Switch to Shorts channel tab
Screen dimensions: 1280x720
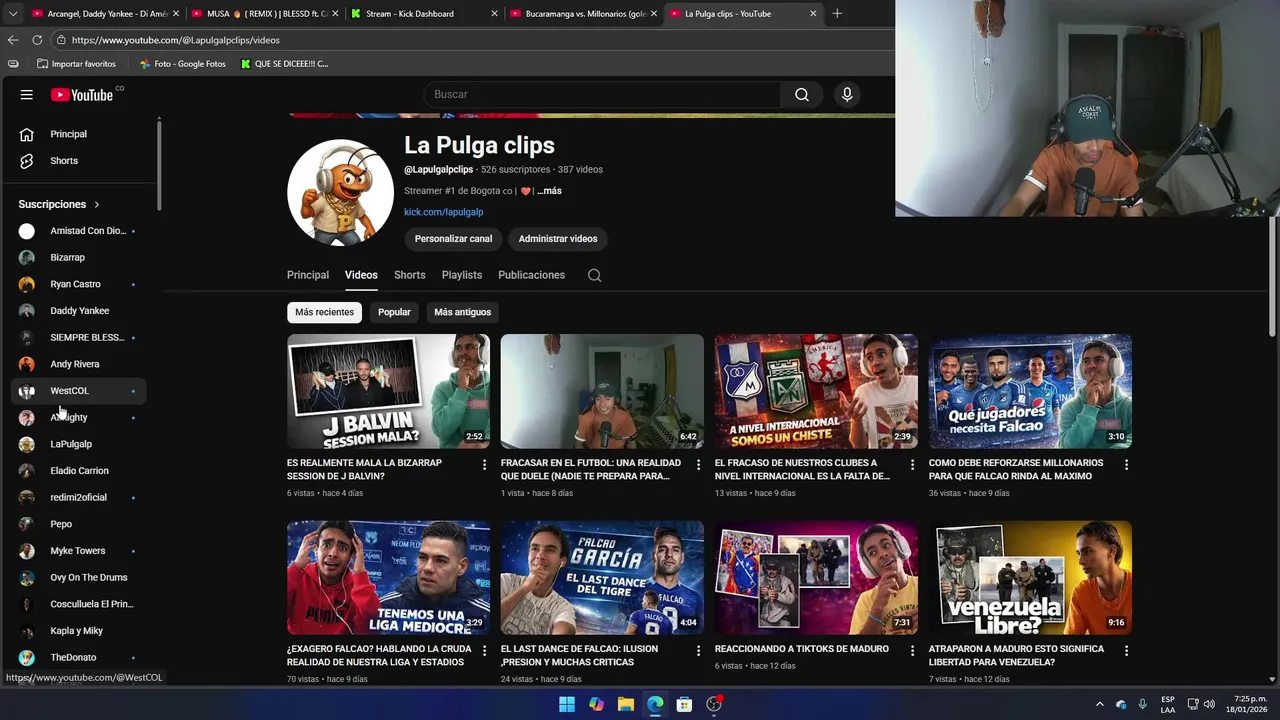click(x=409, y=275)
